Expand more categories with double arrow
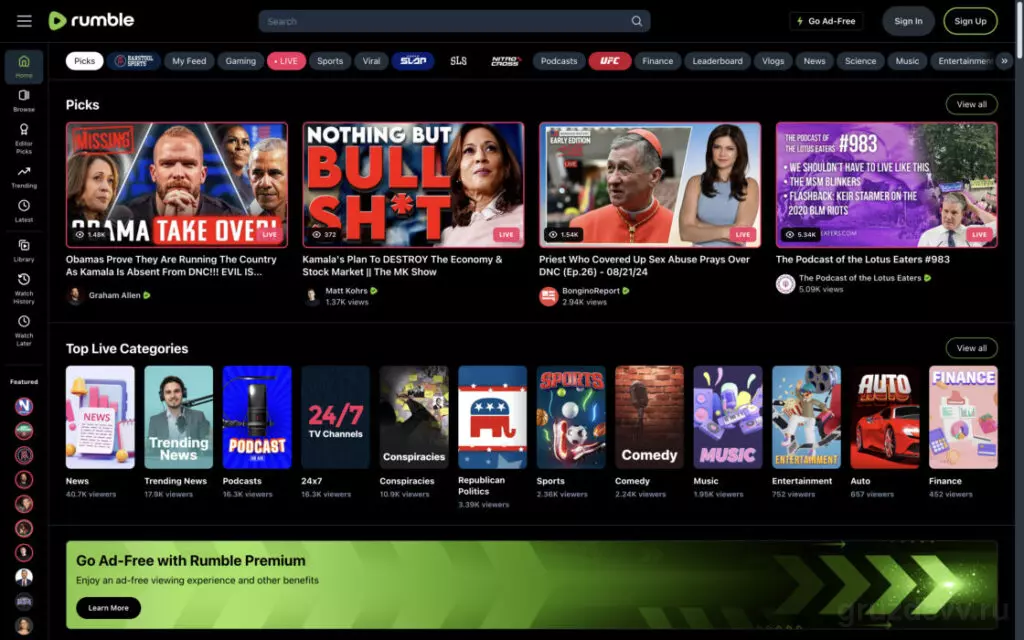The width and height of the screenshot is (1024, 640). (x=1004, y=61)
